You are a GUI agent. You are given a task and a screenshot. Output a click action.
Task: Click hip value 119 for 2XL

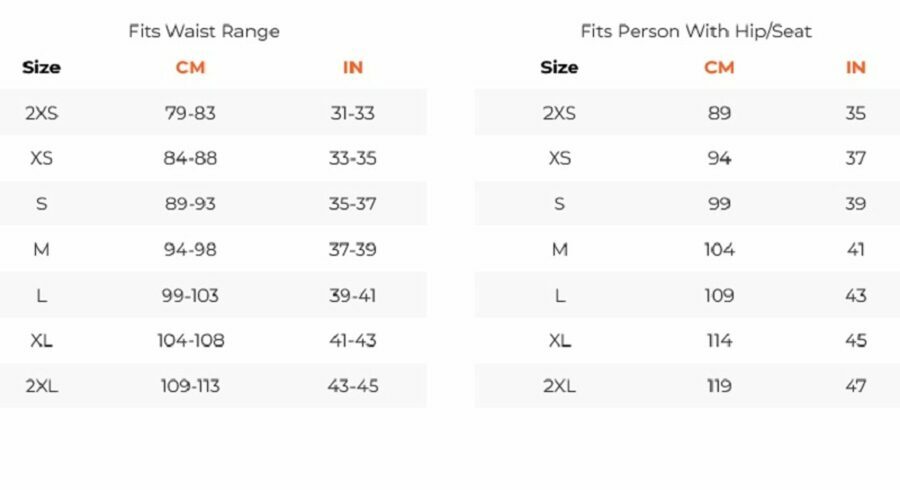click(x=719, y=386)
